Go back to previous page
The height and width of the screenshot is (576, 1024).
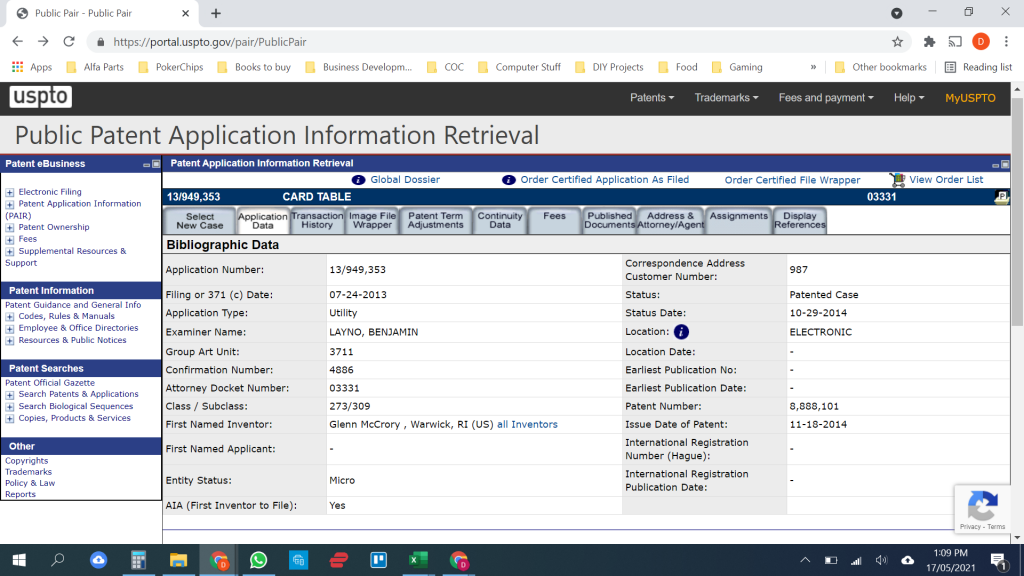[x=18, y=42]
